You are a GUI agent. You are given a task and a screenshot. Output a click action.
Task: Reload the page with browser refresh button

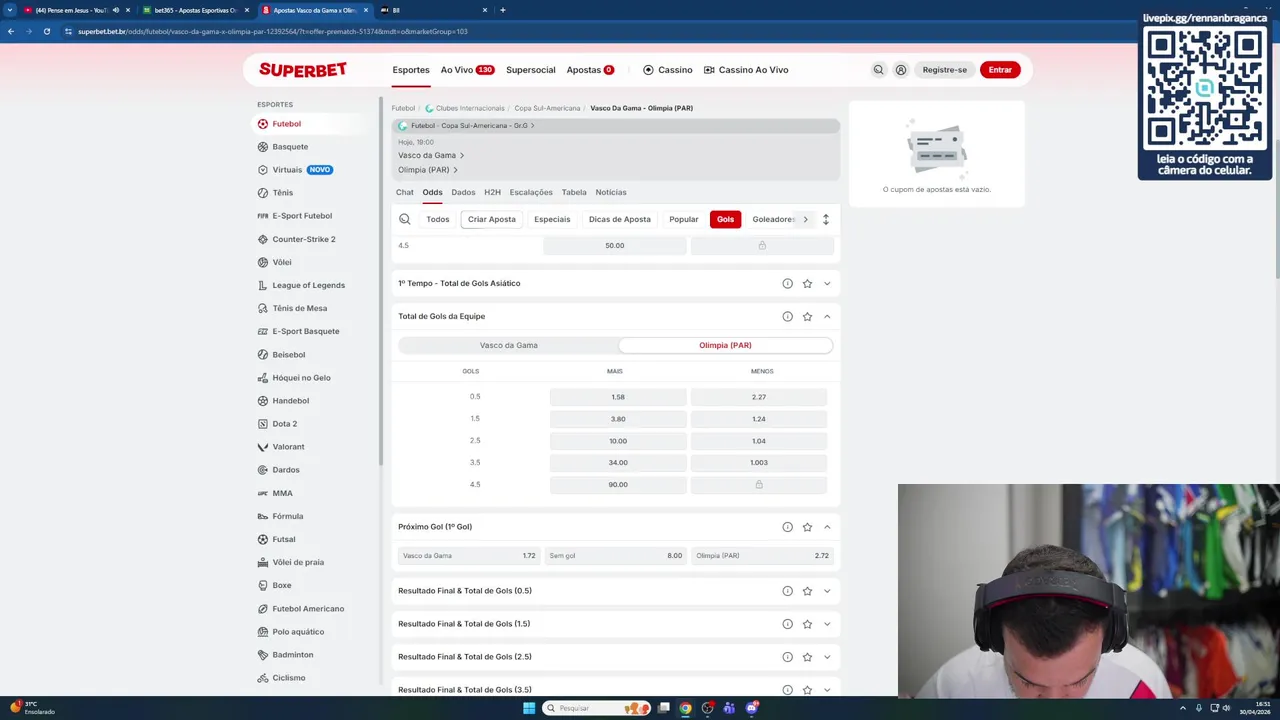tap(47, 31)
